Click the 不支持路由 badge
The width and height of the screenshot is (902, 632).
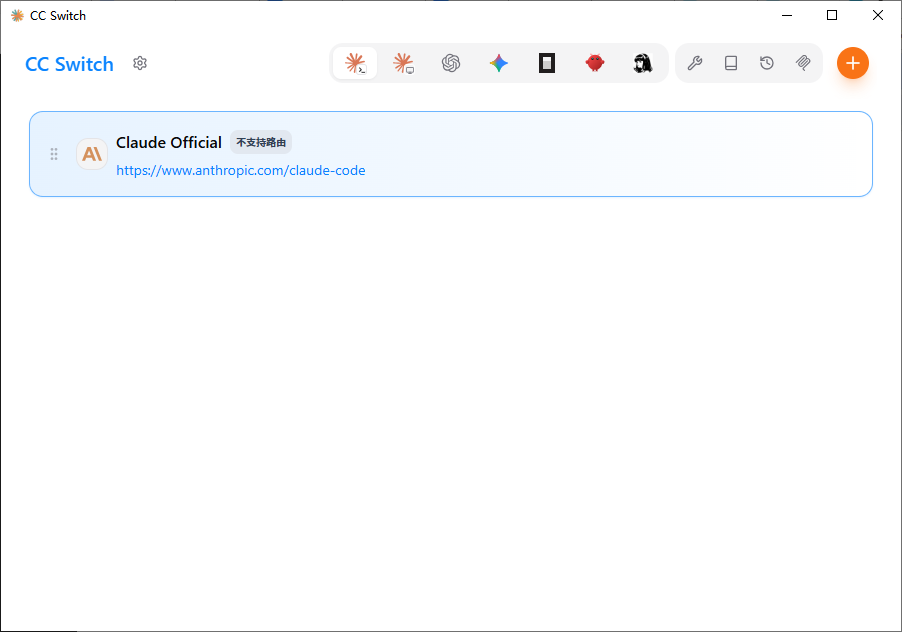261,143
